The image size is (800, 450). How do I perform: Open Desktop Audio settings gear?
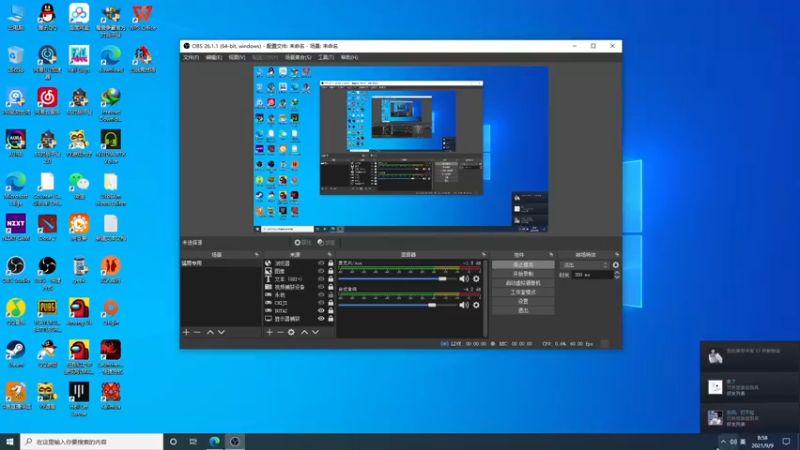click(476, 305)
